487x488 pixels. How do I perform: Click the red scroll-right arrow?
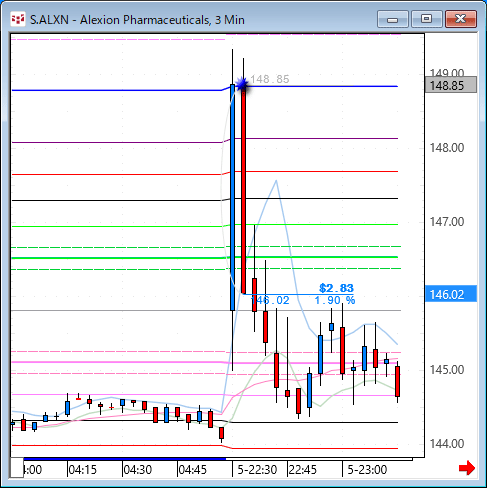point(467,468)
